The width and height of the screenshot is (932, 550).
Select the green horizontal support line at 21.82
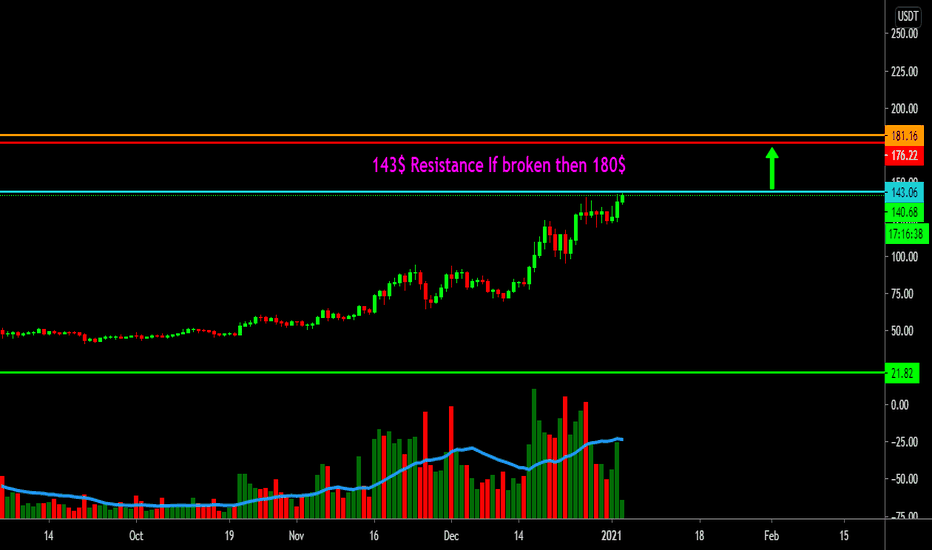(442, 373)
